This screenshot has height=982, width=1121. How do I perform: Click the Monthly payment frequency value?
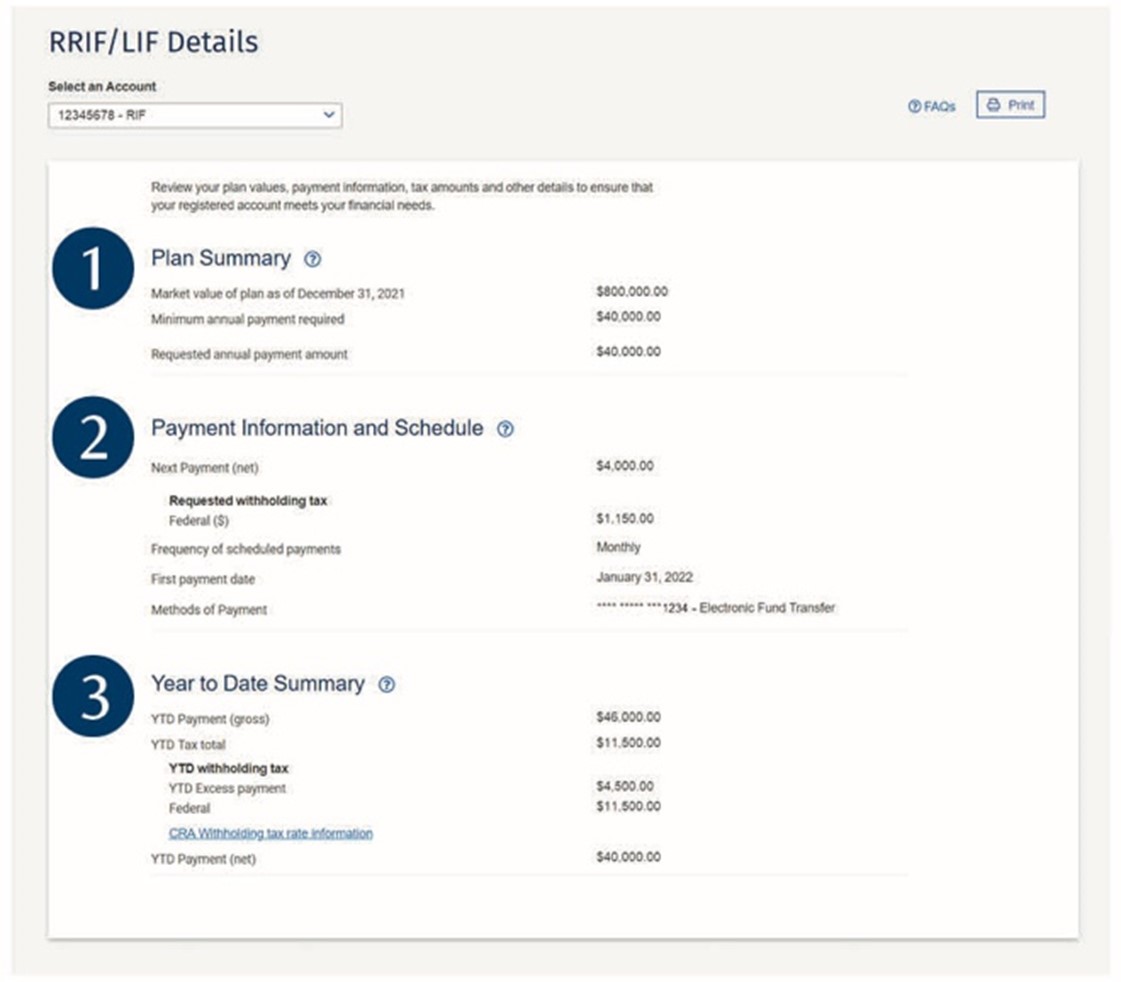[x=618, y=547]
